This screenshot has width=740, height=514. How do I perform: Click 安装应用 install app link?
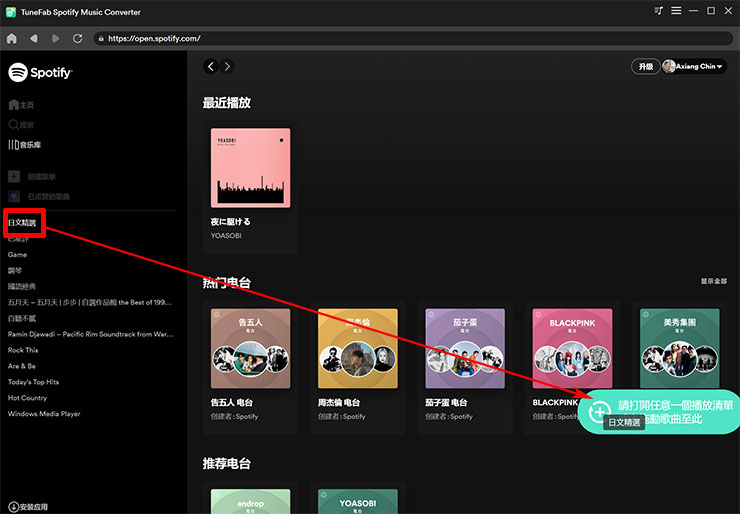point(30,507)
